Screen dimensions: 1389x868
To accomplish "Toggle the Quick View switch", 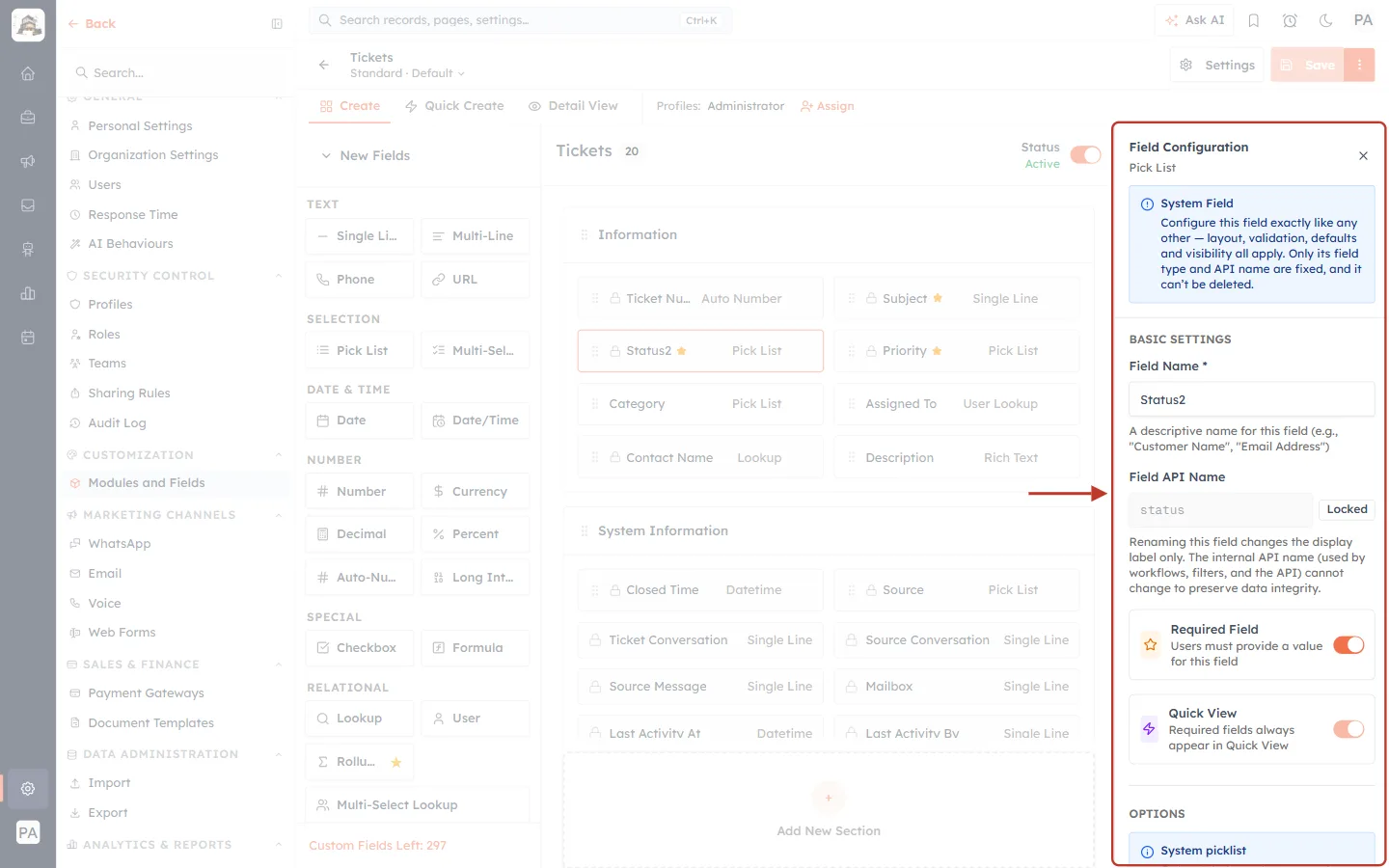I will tap(1348, 729).
